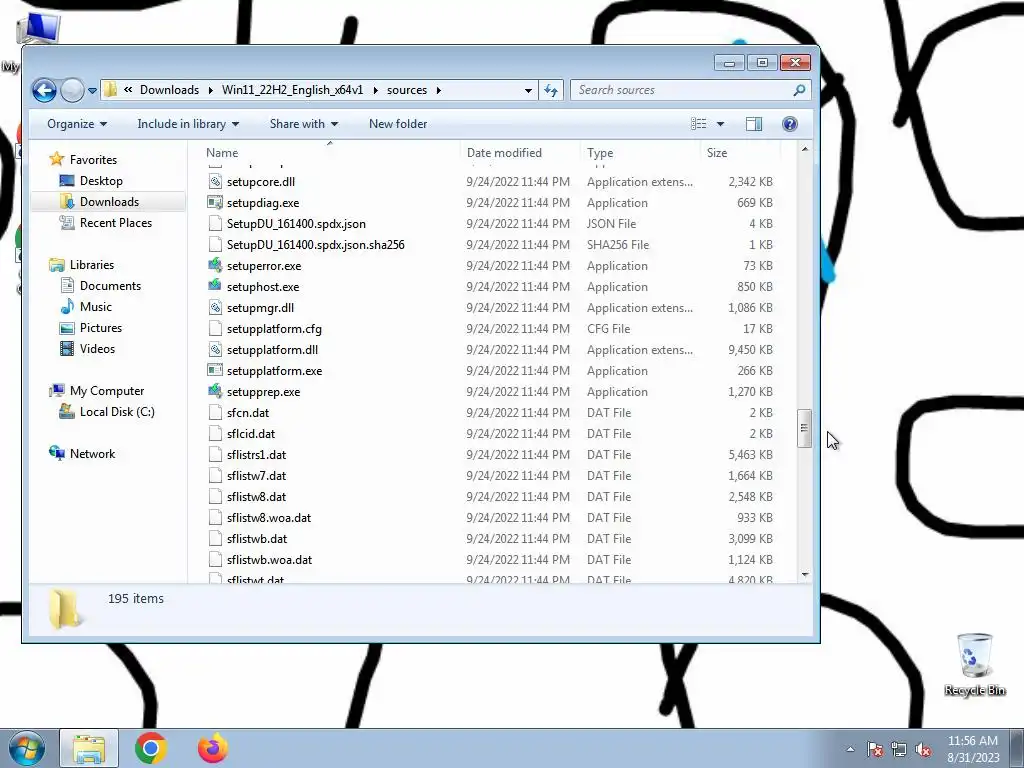Select the setupplatform.dll file icon
Screen dimensions: 1024x768
point(215,349)
